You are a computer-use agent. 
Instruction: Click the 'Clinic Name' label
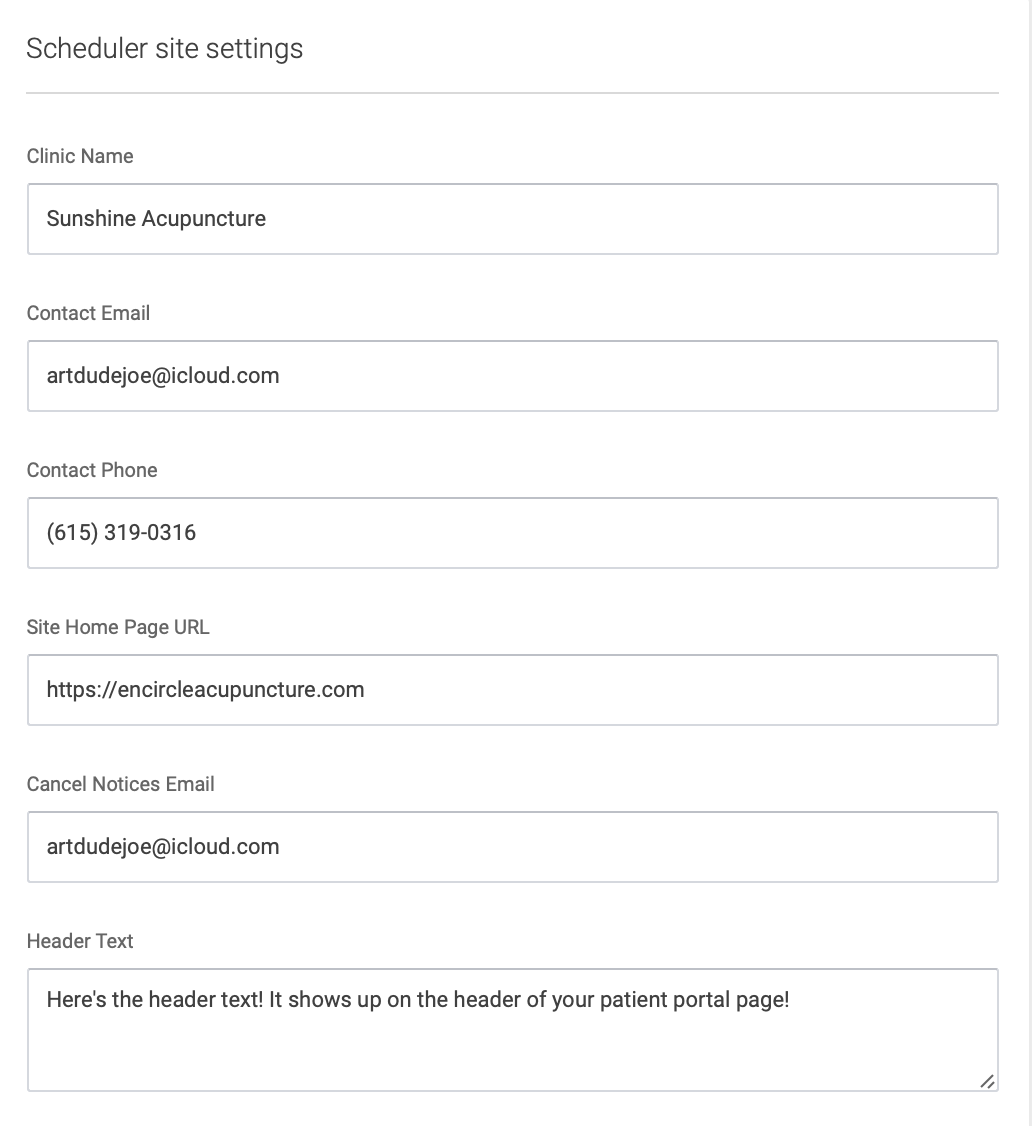80,156
